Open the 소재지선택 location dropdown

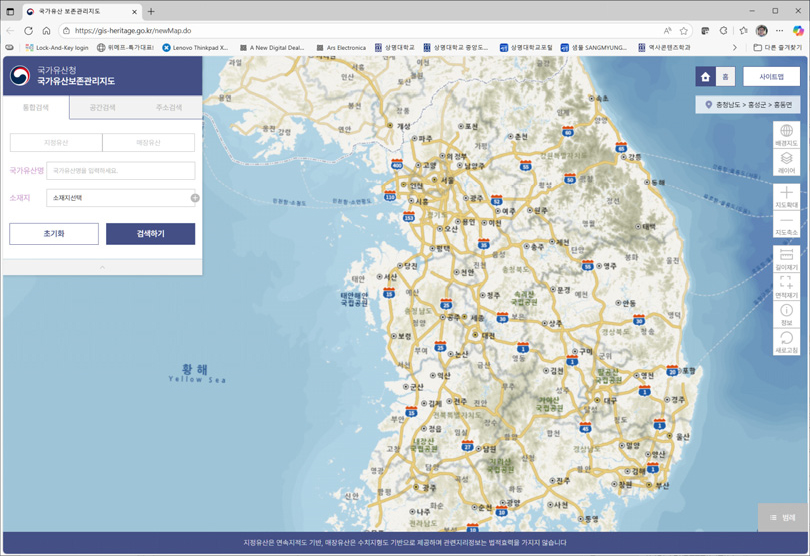(120, 198)
